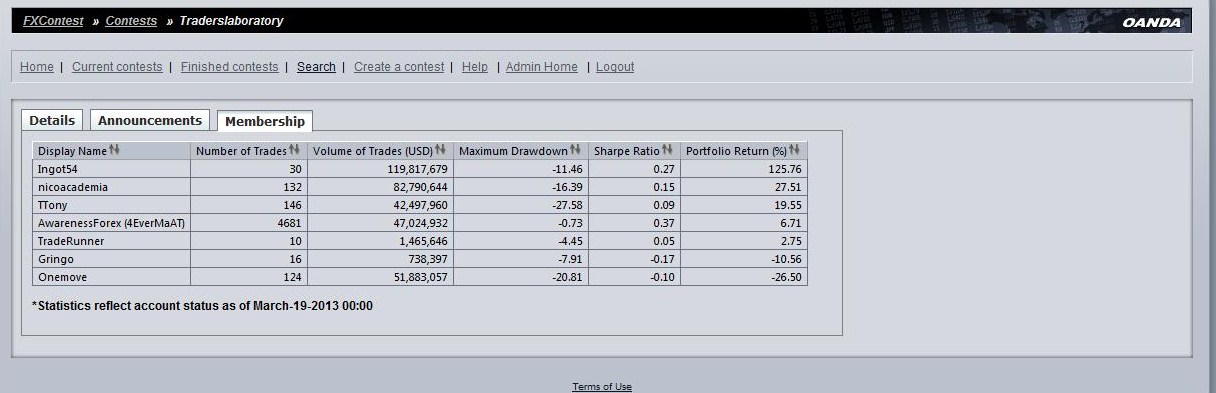
Task: Click drawdown value -0.73
Action: [570, 223]
